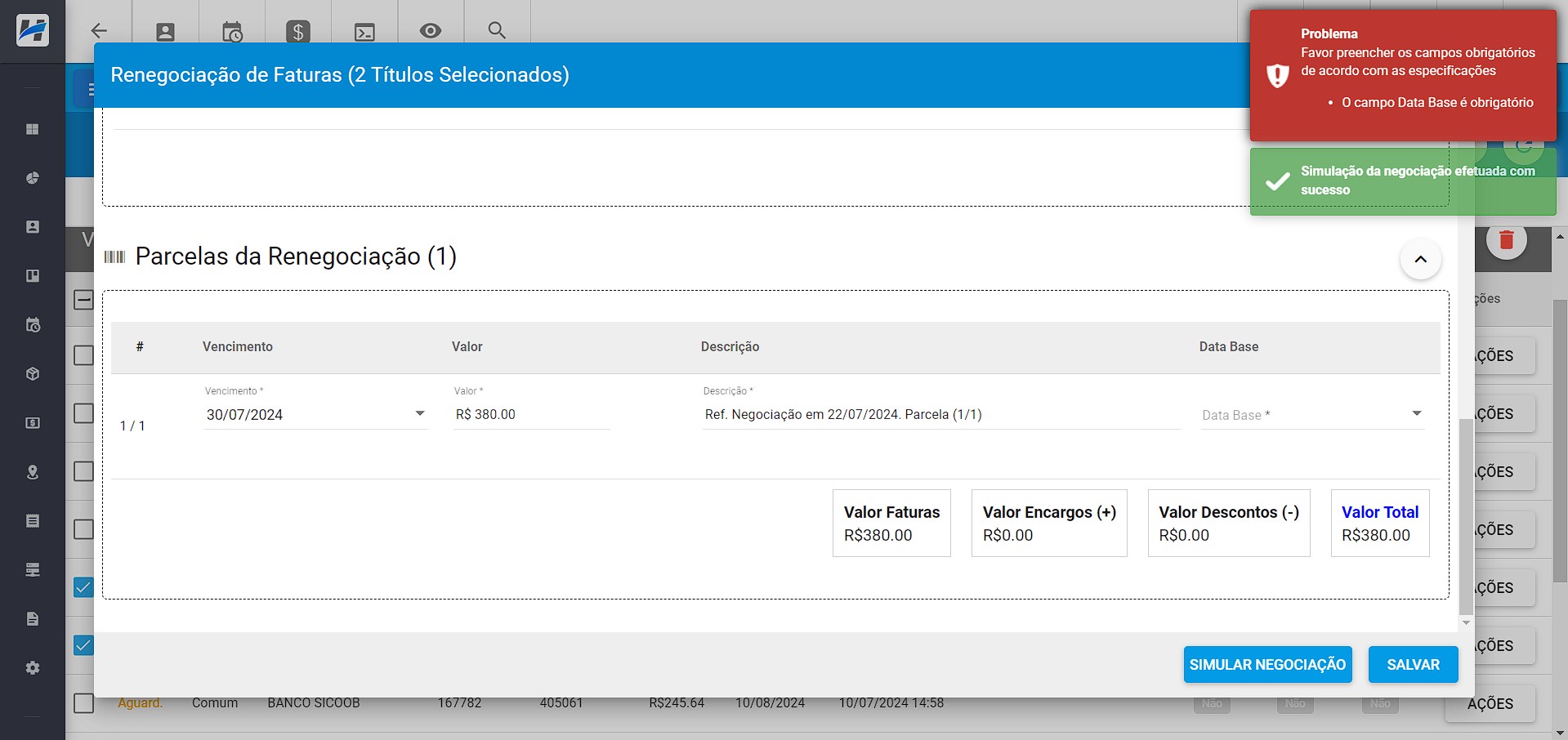Click the Valor Faturas R$380.00 box
Image resolution: width=1568 pixels, height=740 pixels.
[891, 524]
